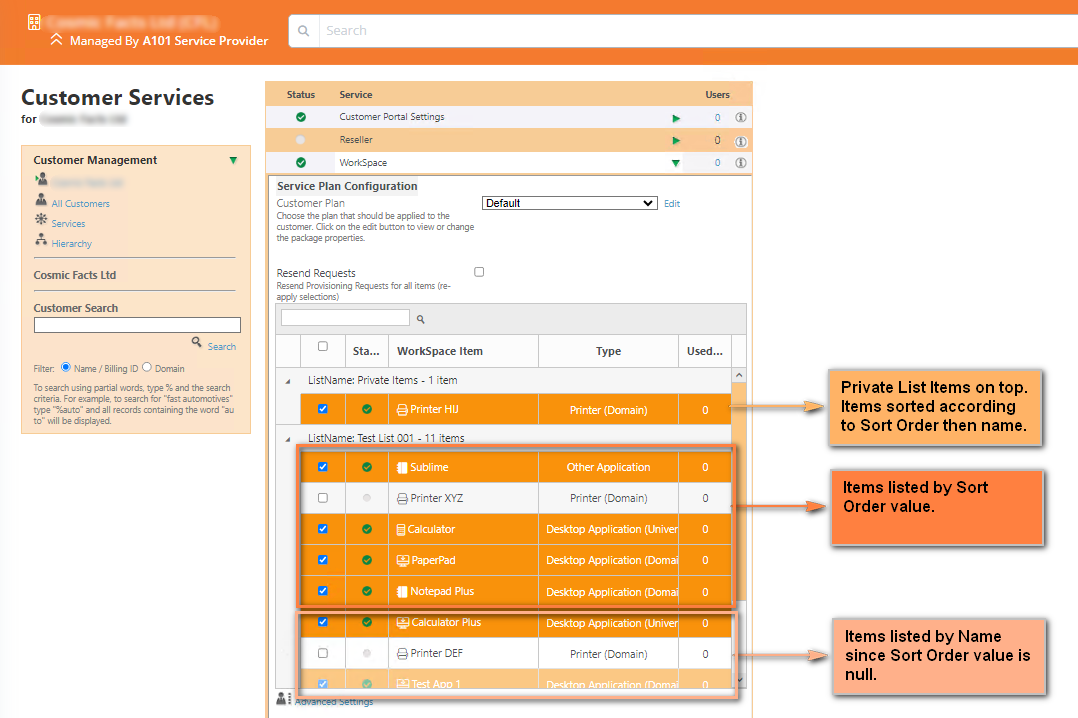
Task: Open the Advanced Settings link
Action: pos(333,701)
